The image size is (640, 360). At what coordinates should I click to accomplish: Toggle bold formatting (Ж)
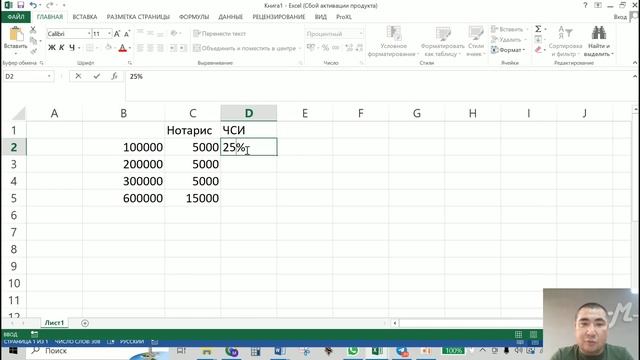coord(52,48)
